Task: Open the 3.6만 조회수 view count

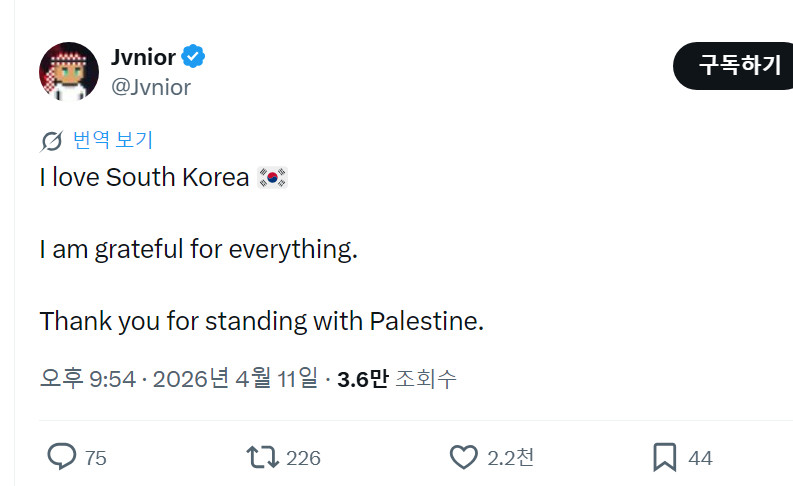Action: pyautogui.click(x=397, y=378)
